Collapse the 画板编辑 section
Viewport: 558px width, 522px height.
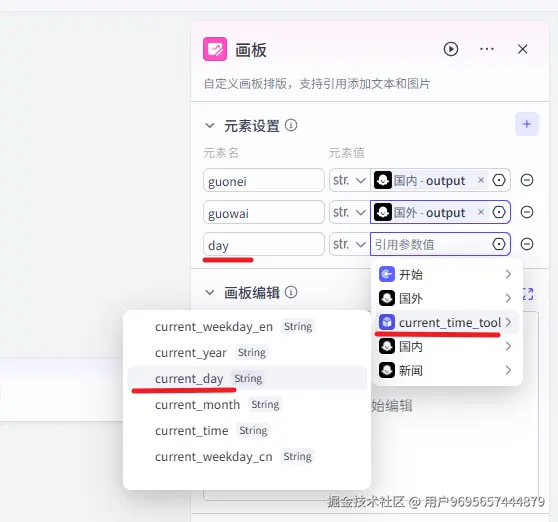click(210, 292)
